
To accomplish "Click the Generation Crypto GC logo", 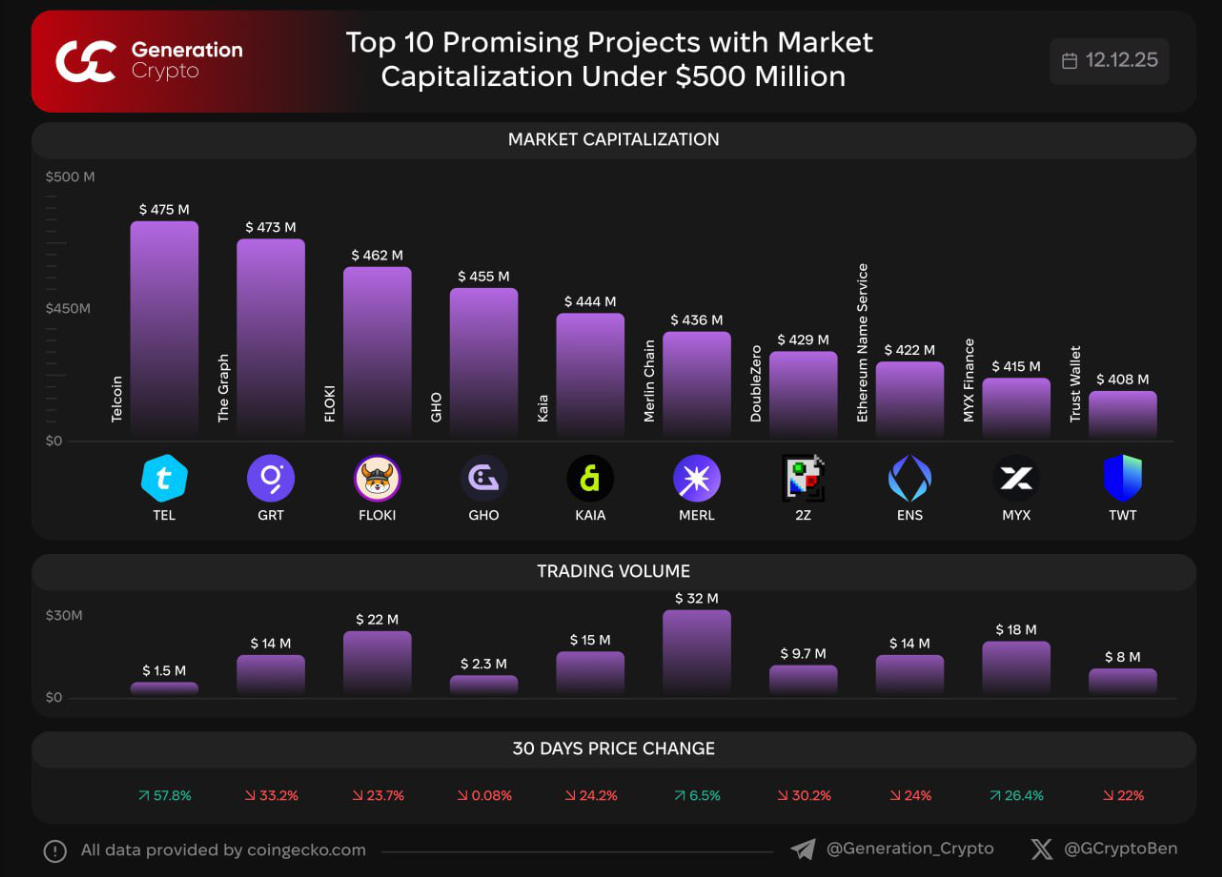I will coord(85,61).
